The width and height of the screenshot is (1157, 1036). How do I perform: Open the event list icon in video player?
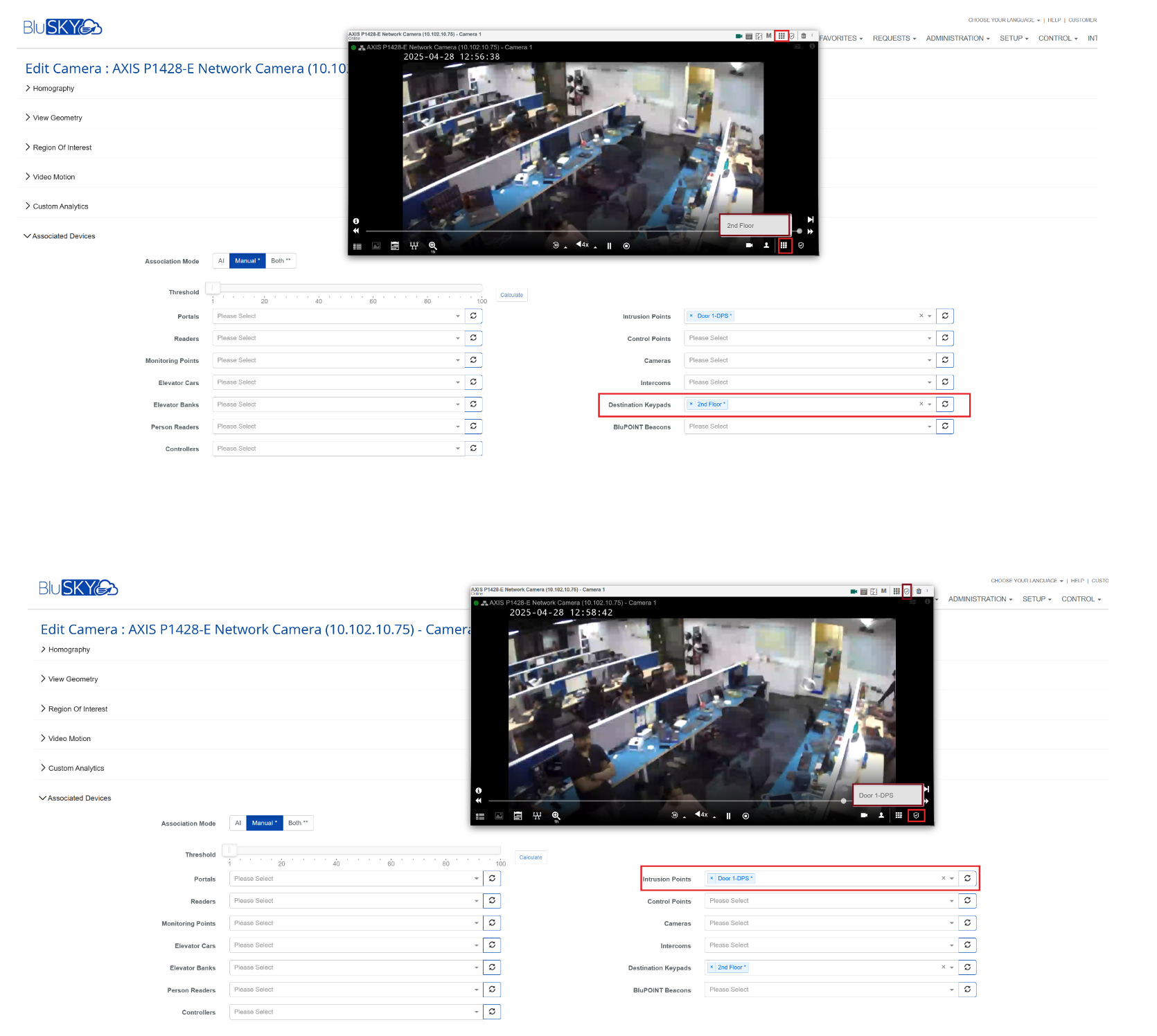tap(357, 246)
